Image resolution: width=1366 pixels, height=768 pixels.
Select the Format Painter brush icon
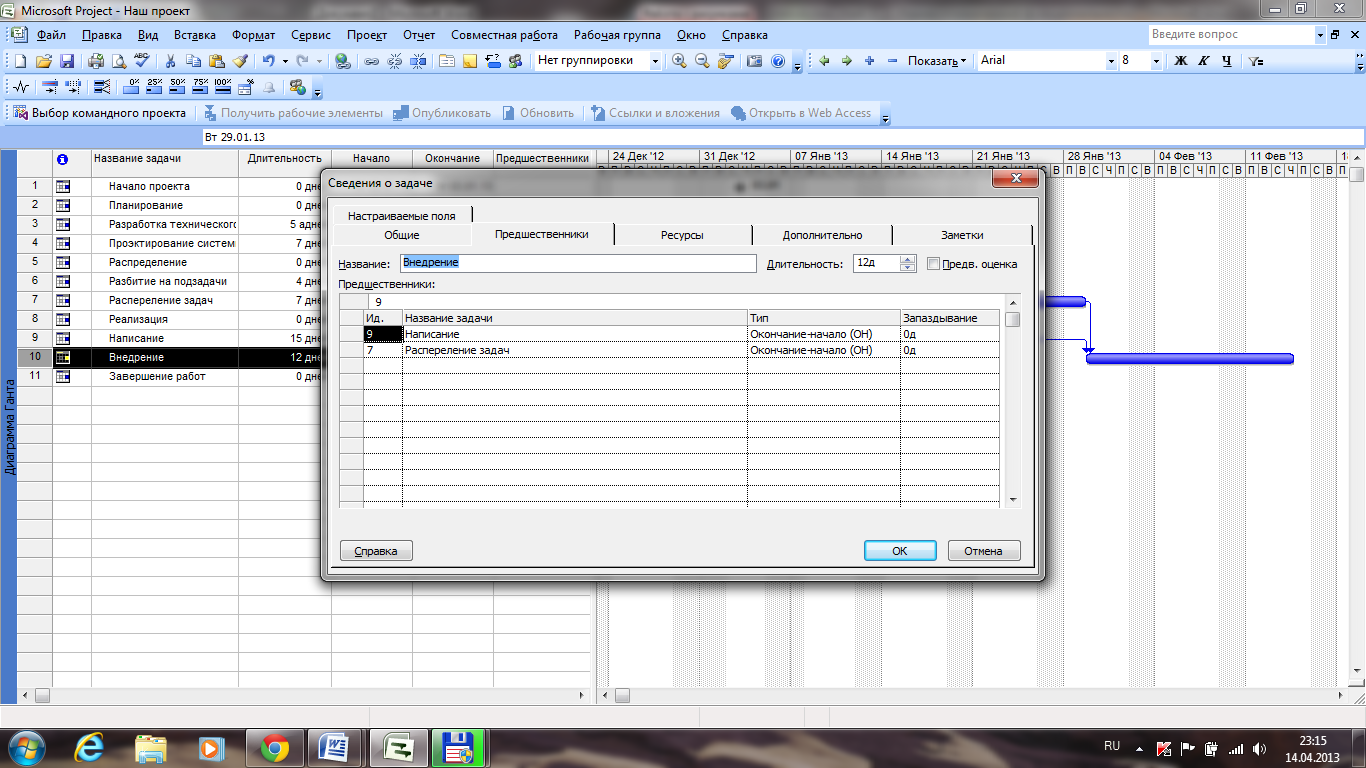[x=239, y=61]
